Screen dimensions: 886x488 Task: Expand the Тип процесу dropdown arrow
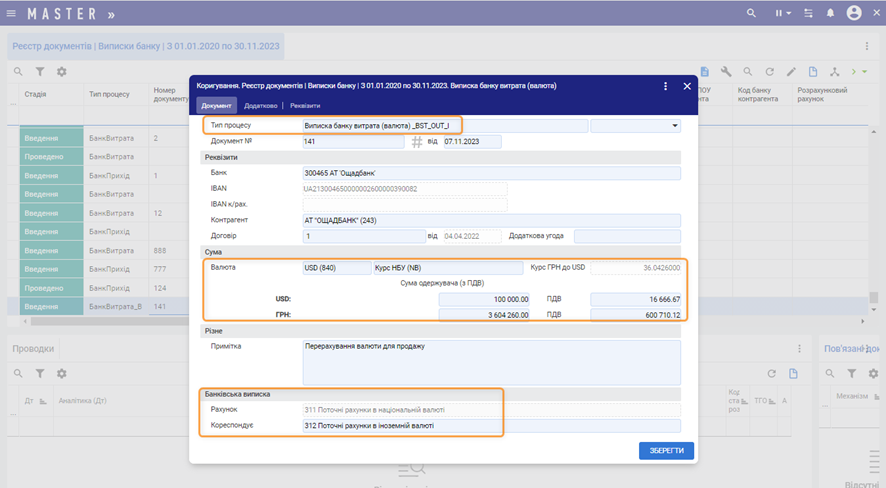675,126
